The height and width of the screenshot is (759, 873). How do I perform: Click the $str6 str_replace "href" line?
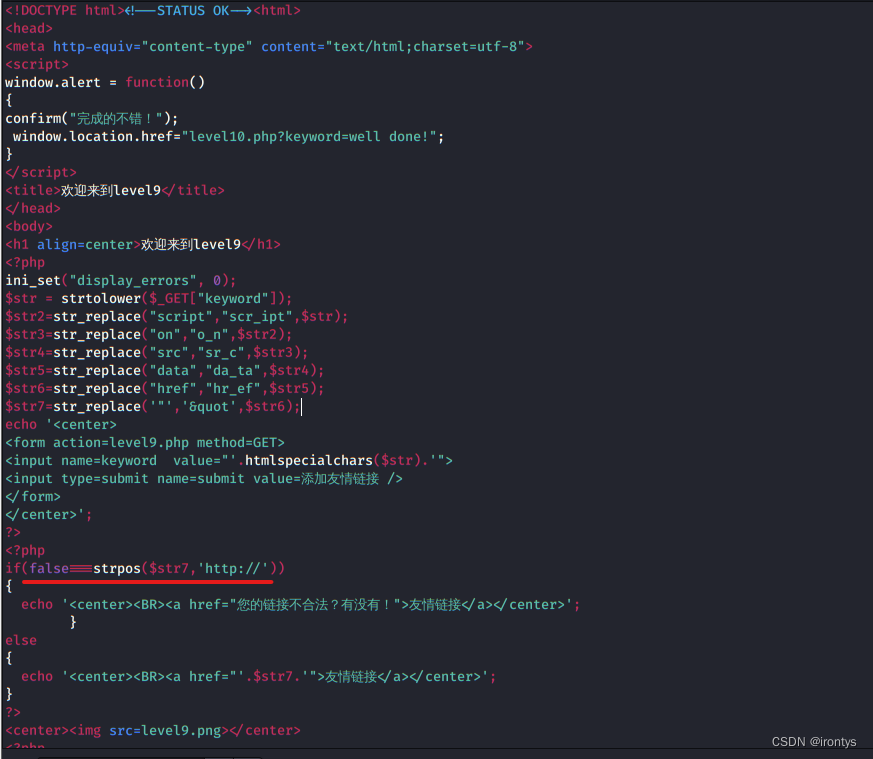point(164,388)
